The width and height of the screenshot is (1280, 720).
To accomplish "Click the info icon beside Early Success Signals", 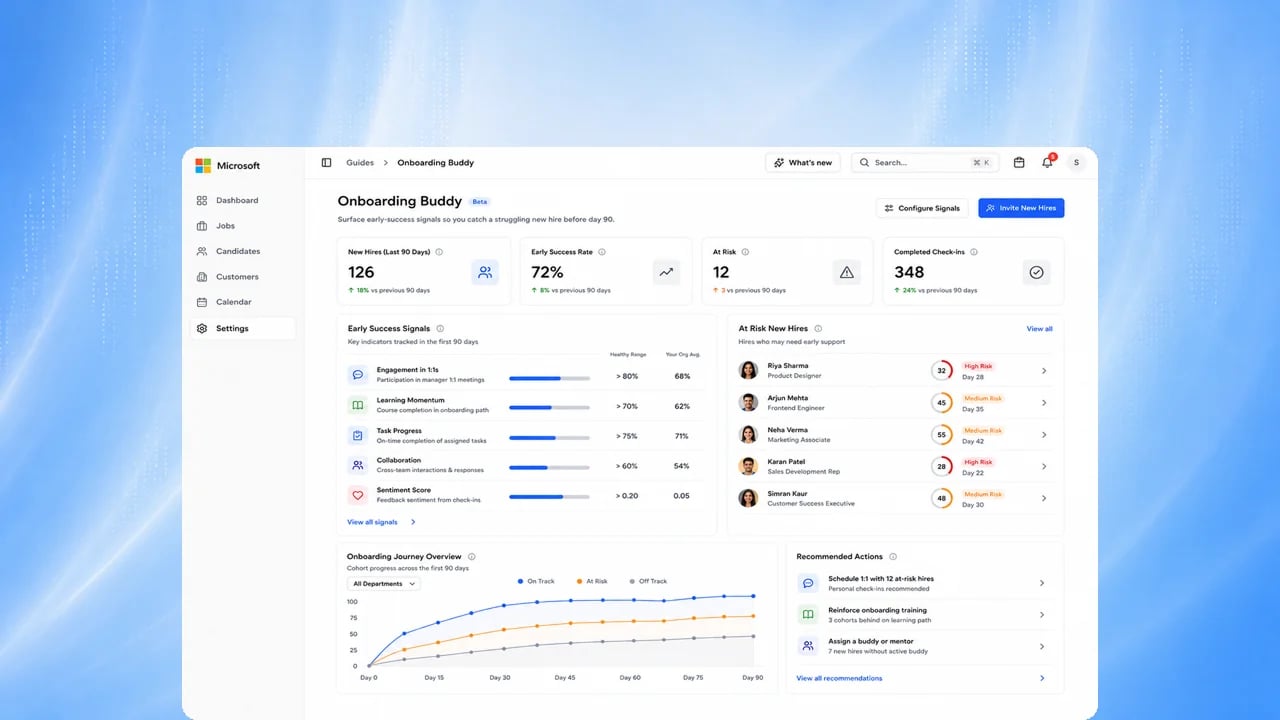I will (440, 328).
